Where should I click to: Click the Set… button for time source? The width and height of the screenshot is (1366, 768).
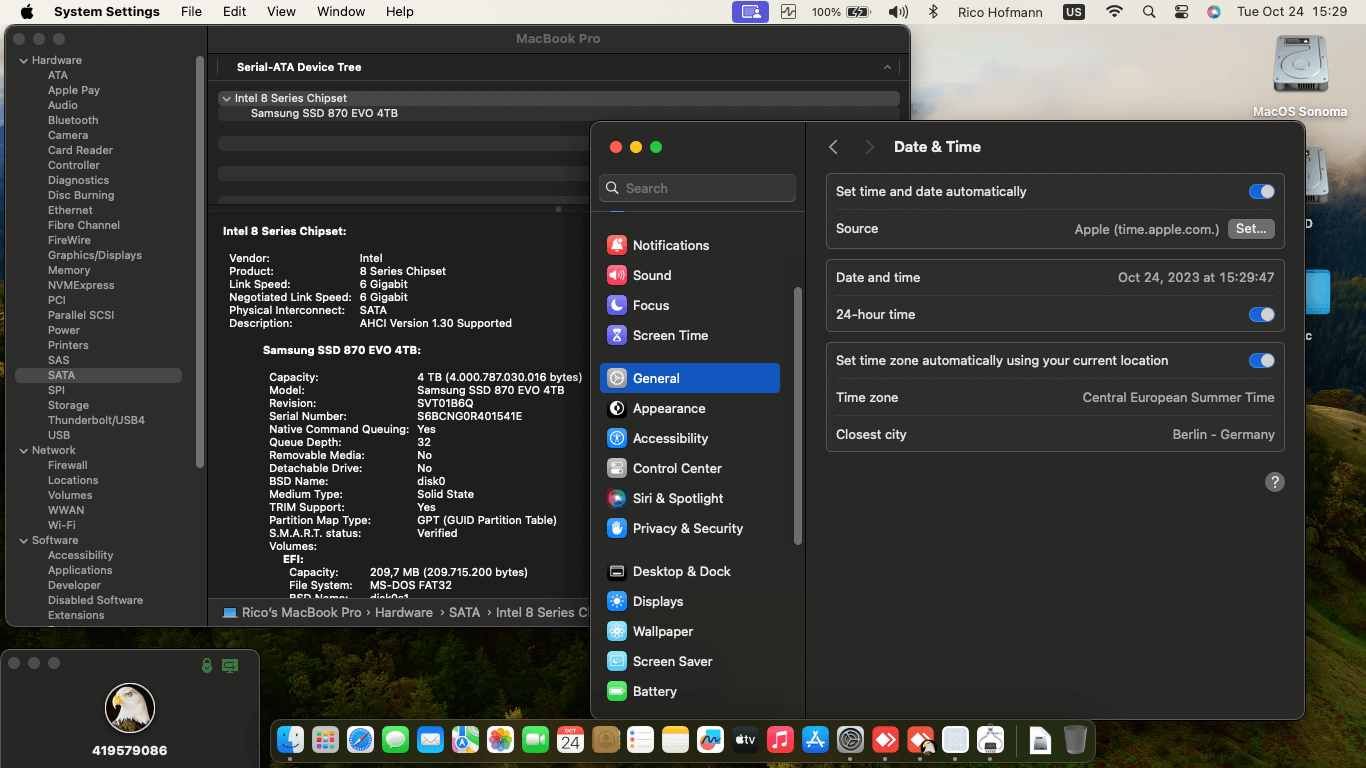tap(1251, 229)
